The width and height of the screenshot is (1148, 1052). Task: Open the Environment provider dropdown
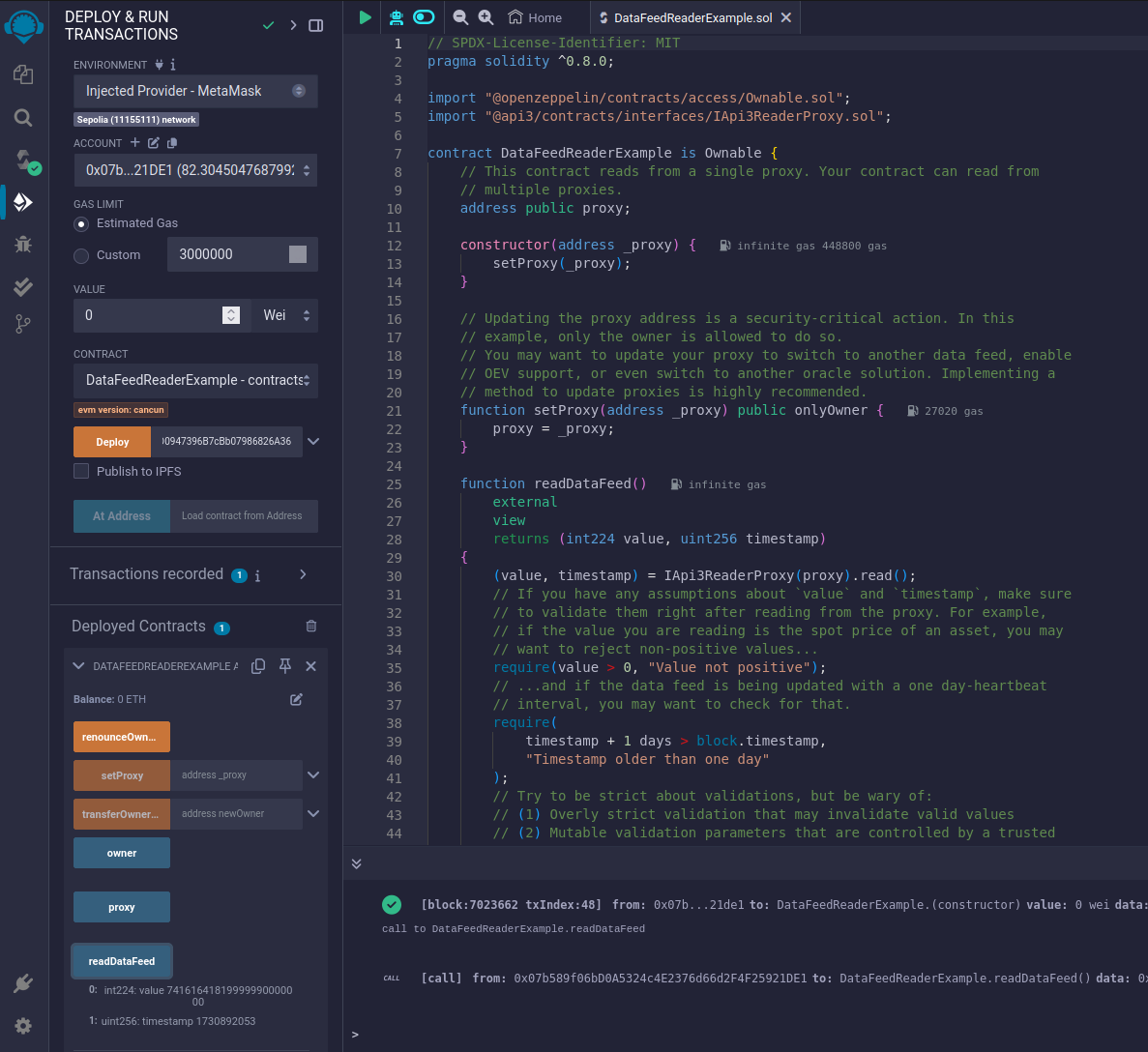(195, 91)
